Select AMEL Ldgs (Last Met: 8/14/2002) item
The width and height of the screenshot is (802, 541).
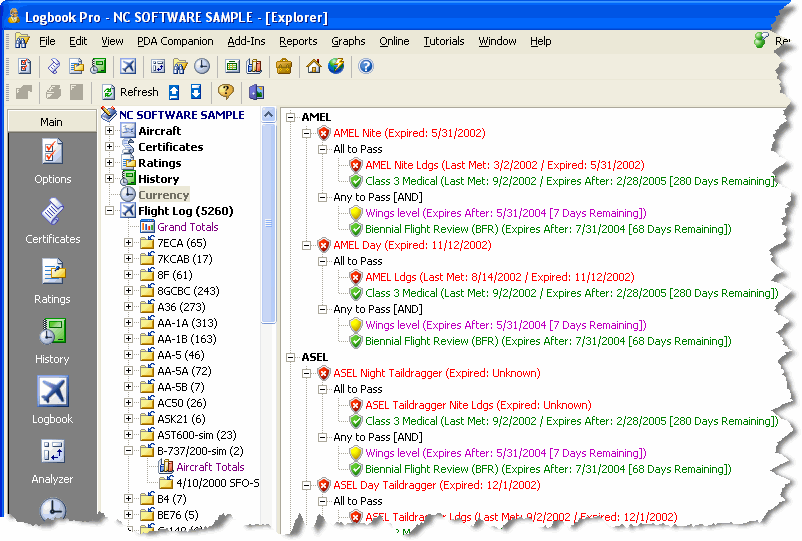(500, 277)
